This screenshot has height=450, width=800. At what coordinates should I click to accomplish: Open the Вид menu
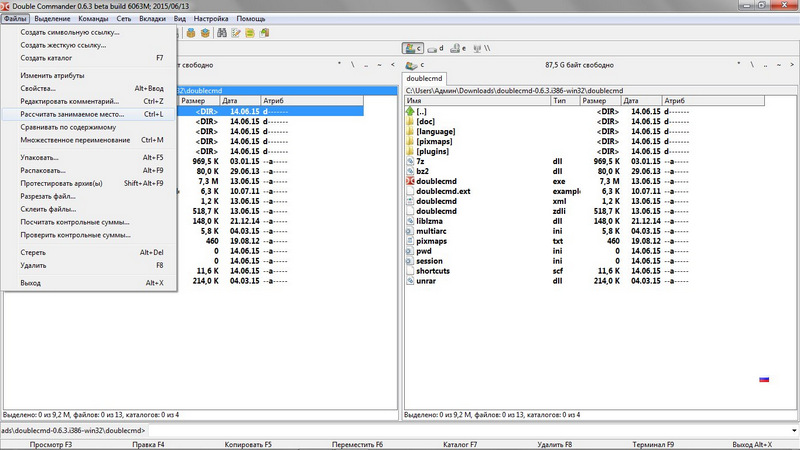(180, 19)
